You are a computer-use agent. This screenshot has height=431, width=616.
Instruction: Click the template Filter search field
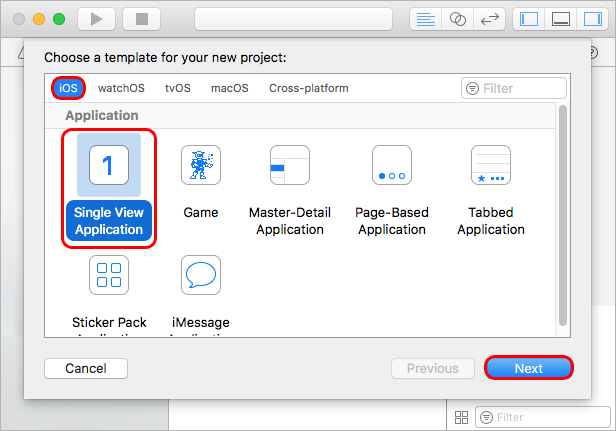coord(518,88)
